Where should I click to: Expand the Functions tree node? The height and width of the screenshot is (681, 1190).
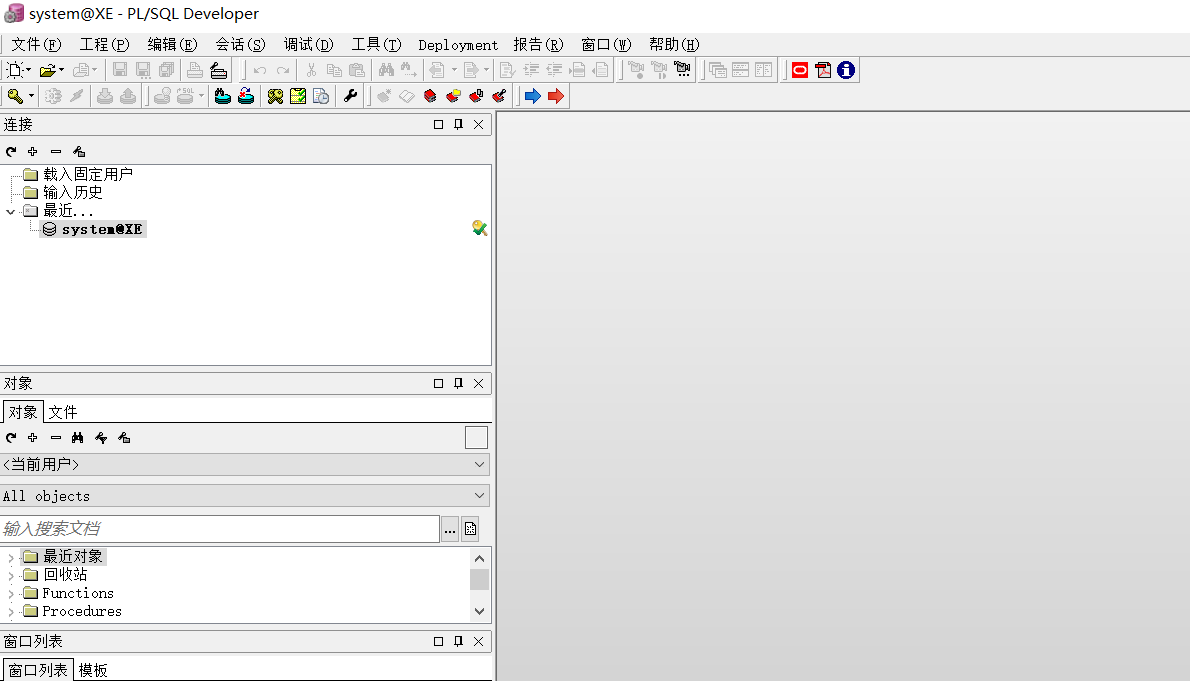[10, 592]
